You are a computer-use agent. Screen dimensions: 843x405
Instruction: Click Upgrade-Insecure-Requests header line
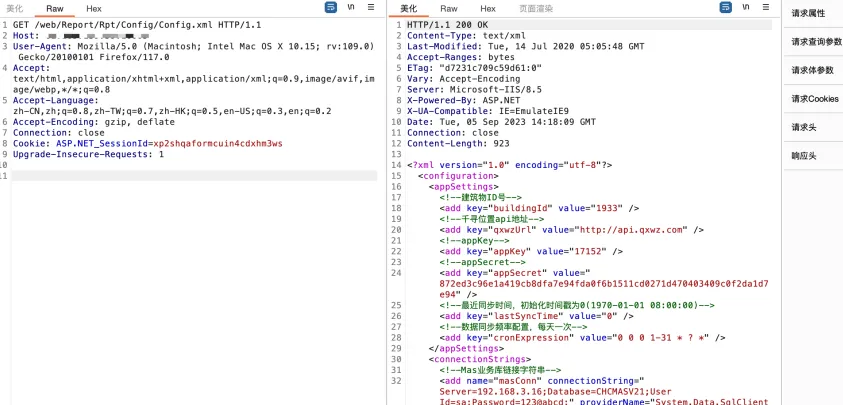[88, 154]
